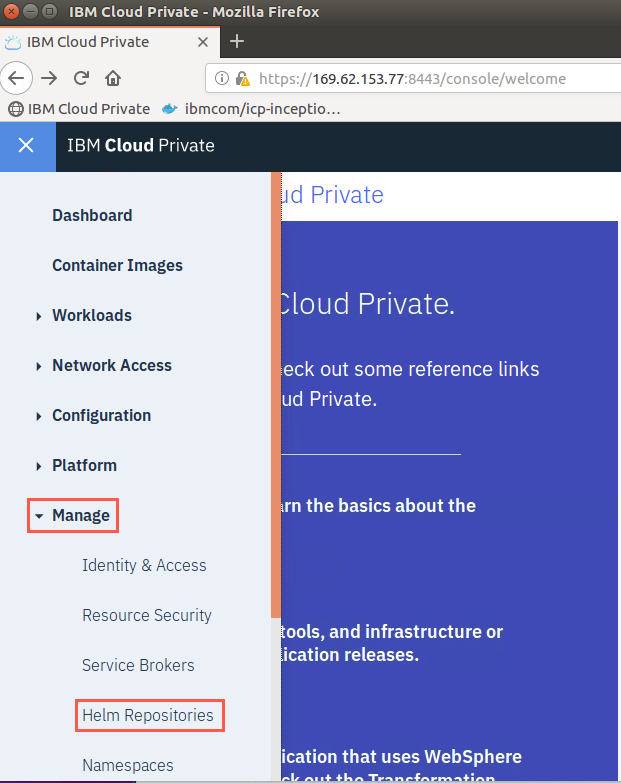This screenshot has height=783, width=621.
Task: Select Helm Repositories under Manage
Action: click(x=148, y=715)
